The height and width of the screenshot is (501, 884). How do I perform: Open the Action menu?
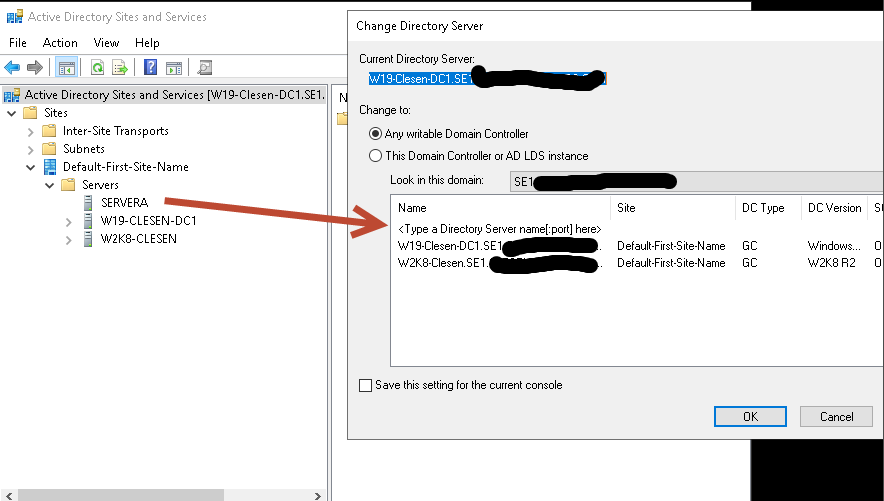[60, 43]
